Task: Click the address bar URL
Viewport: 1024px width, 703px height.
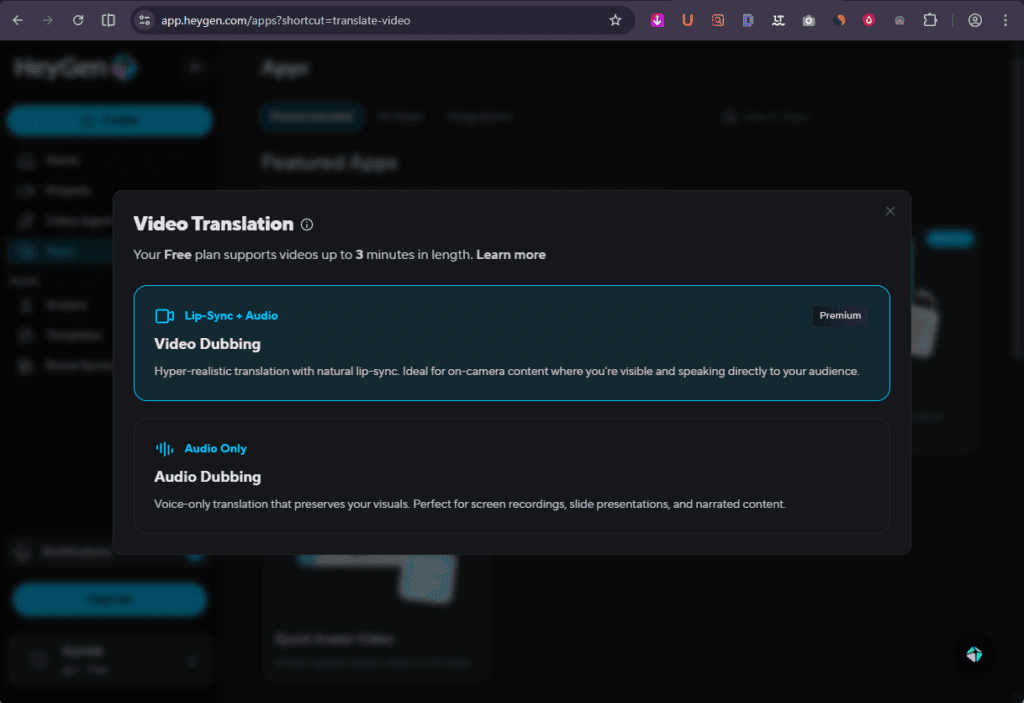Action: click(285, 20)
